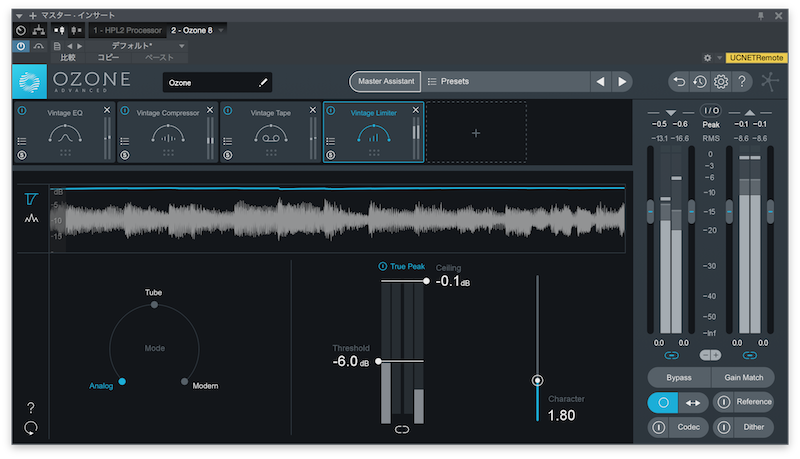The image size is (800, 459).
Task: Select gain reduction trace view icon
Action: (x=31, y=199)
